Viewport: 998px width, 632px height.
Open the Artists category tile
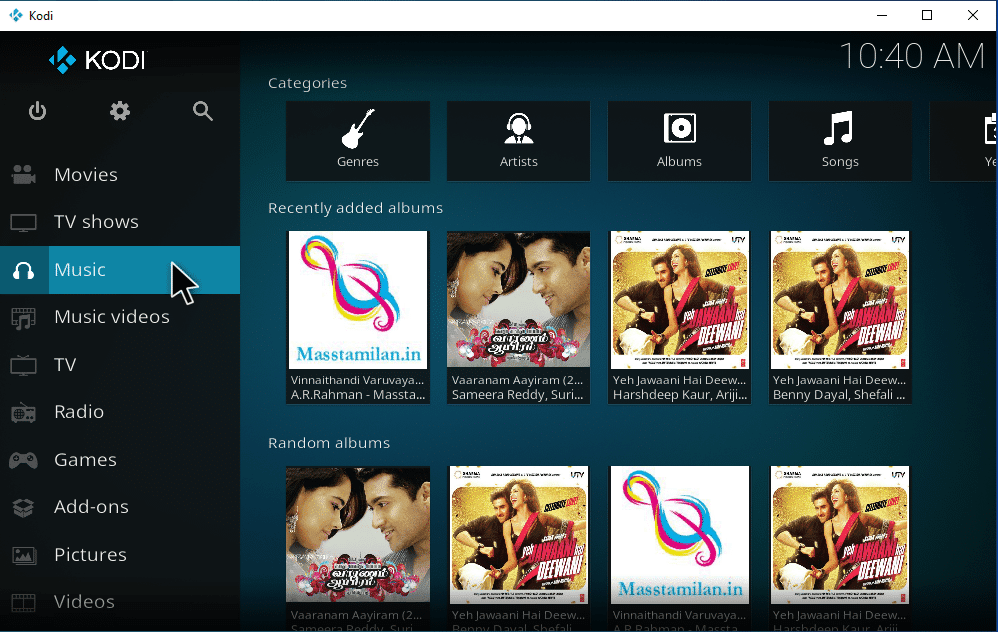tap(518, 140)
